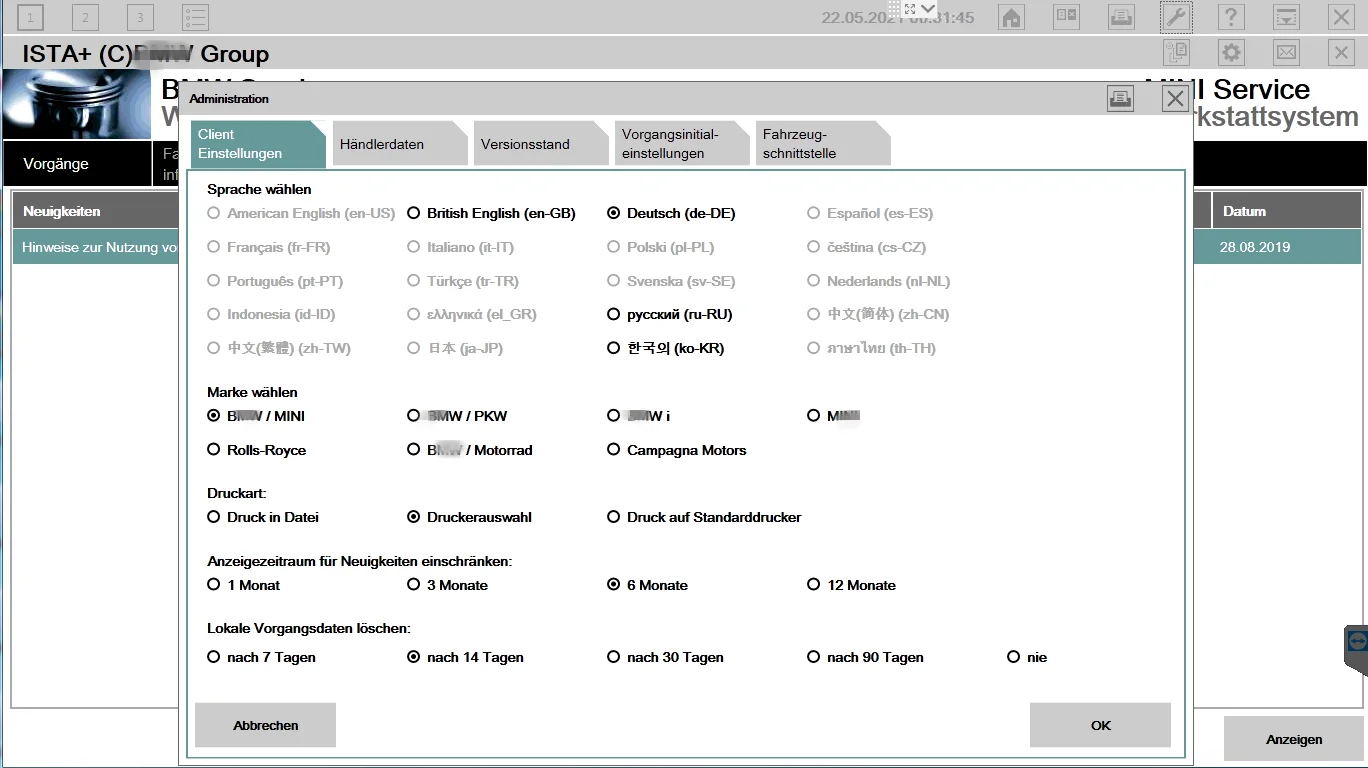Screen dimensions: 1368x768
Task: Click the fullscreen icon at top center
Action: click(x=909, y=9)
